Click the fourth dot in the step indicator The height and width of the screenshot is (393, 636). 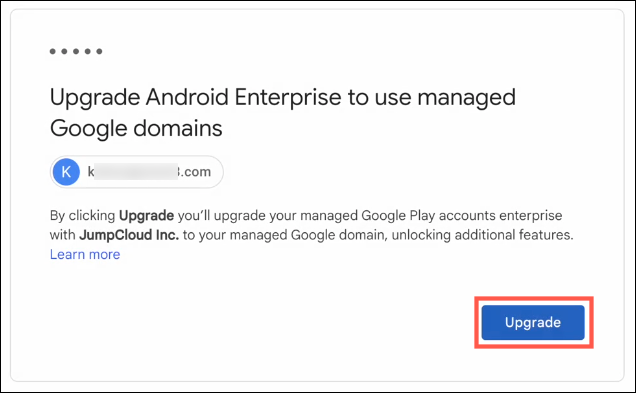point(88,51)
